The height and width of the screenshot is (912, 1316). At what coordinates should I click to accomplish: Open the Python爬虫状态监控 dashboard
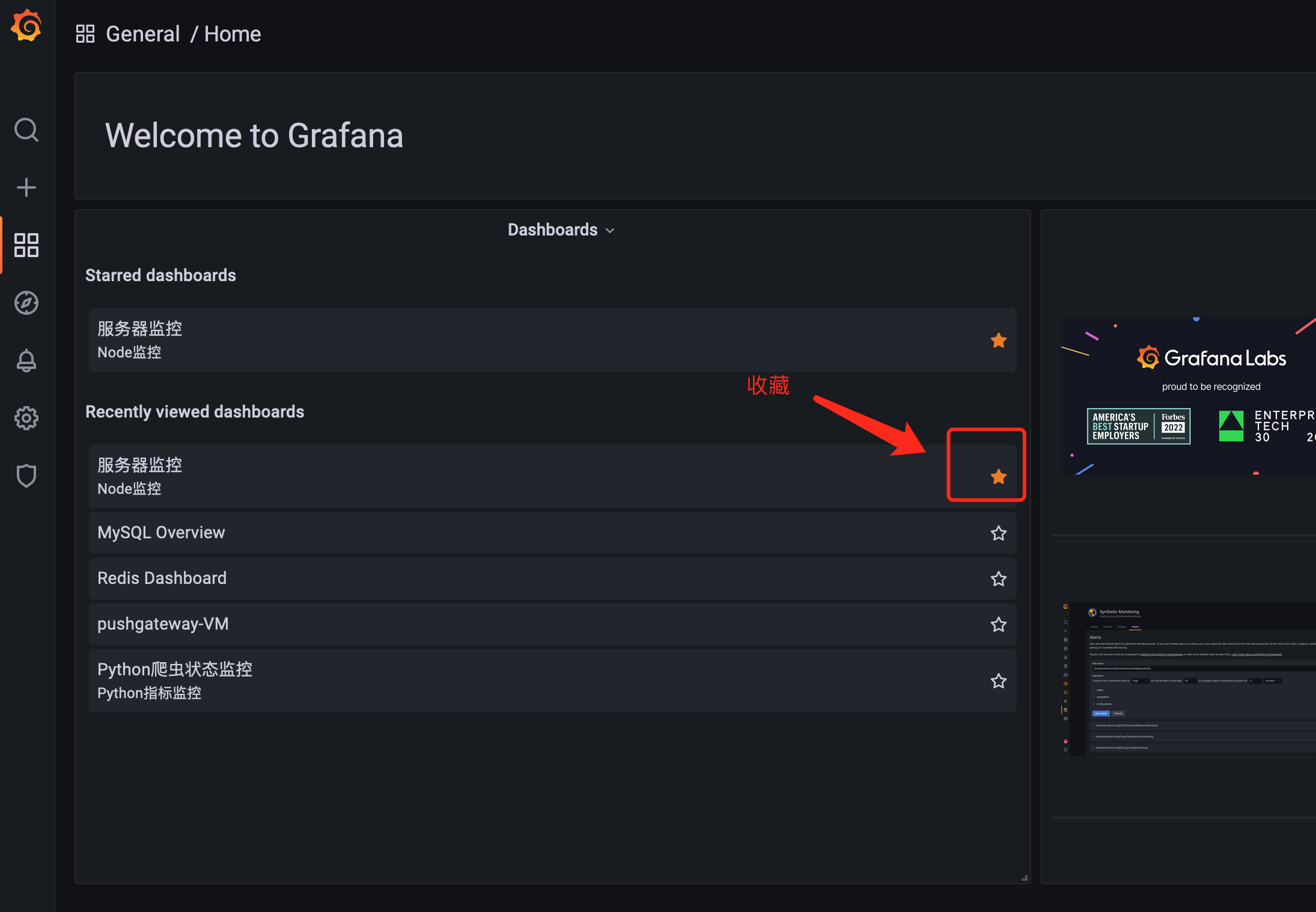[553, 681]
